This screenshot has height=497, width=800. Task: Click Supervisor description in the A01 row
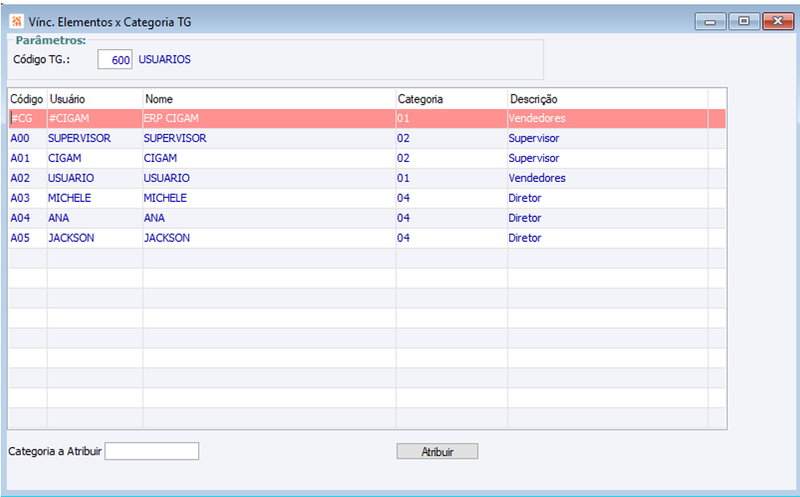pos(608,158)
